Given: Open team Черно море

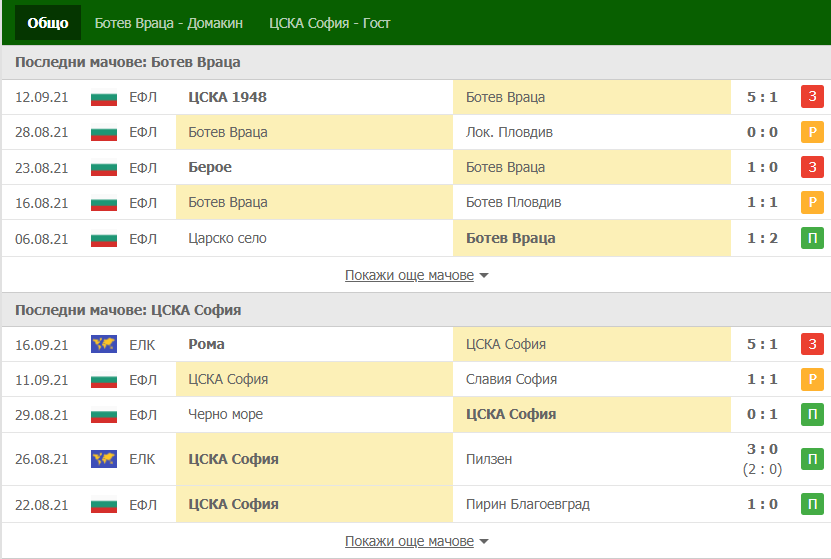Looking at the screenshot, I should pos(225,414).
